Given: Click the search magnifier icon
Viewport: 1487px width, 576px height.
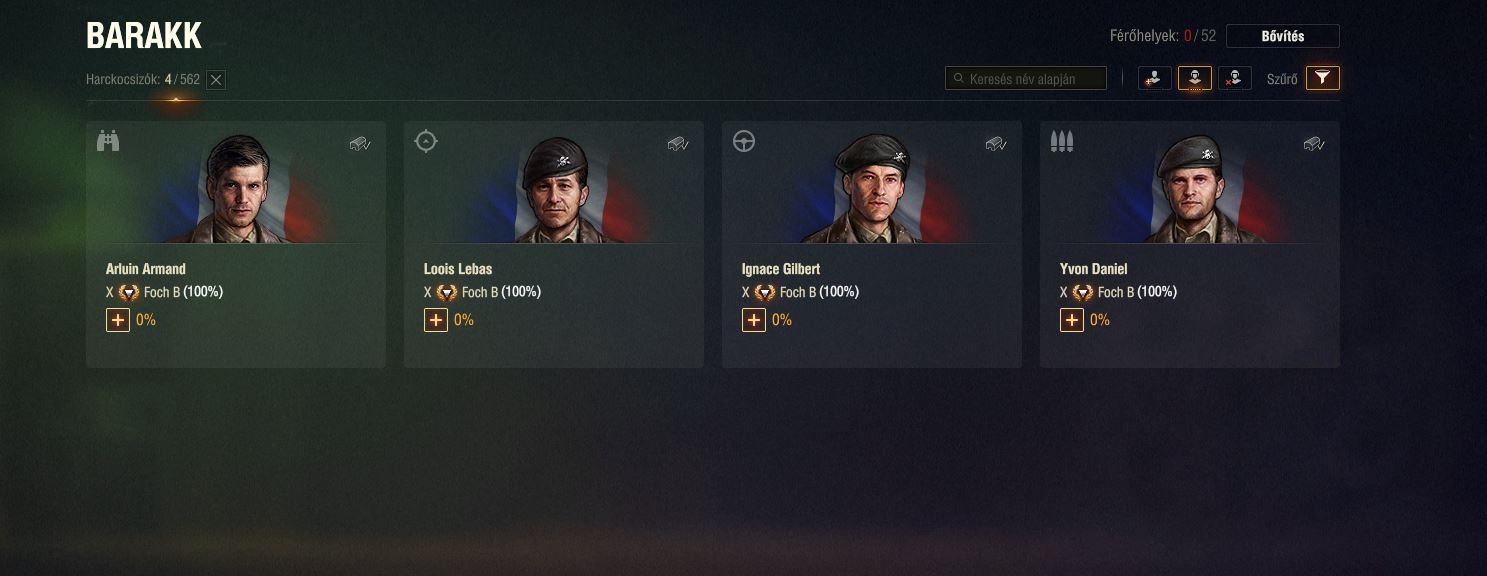Looking at the screenshot, I should pyautogui.click(x=959, y=78).
